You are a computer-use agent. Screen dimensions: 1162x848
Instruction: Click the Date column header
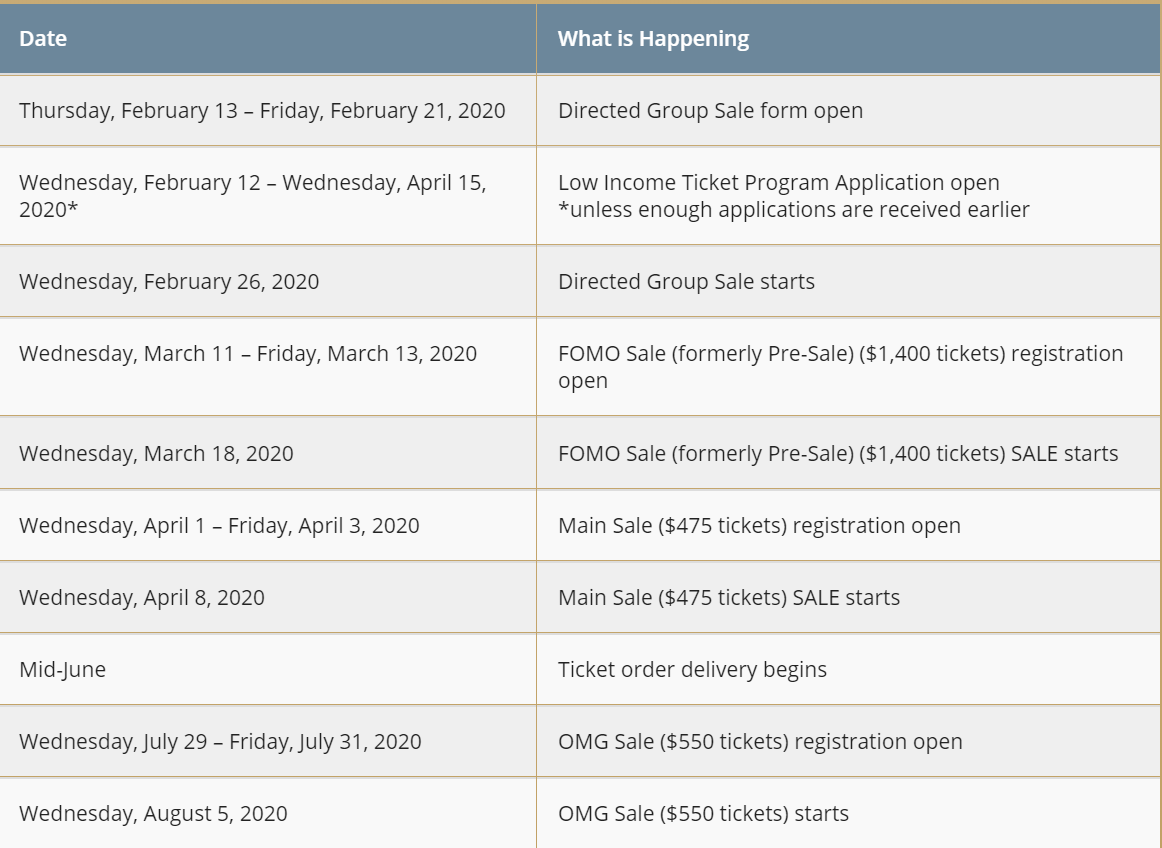pyautogui.click(x=43, y=39)
